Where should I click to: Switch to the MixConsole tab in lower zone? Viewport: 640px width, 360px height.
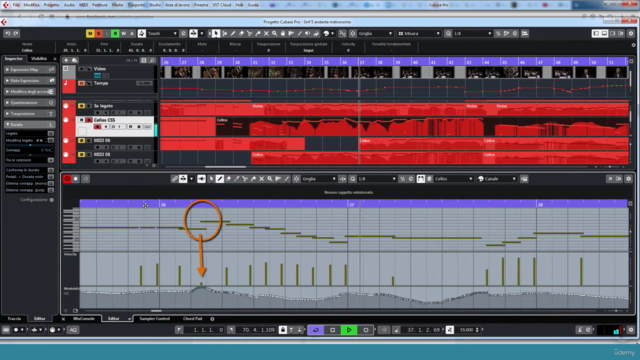(x=84, y=319)
